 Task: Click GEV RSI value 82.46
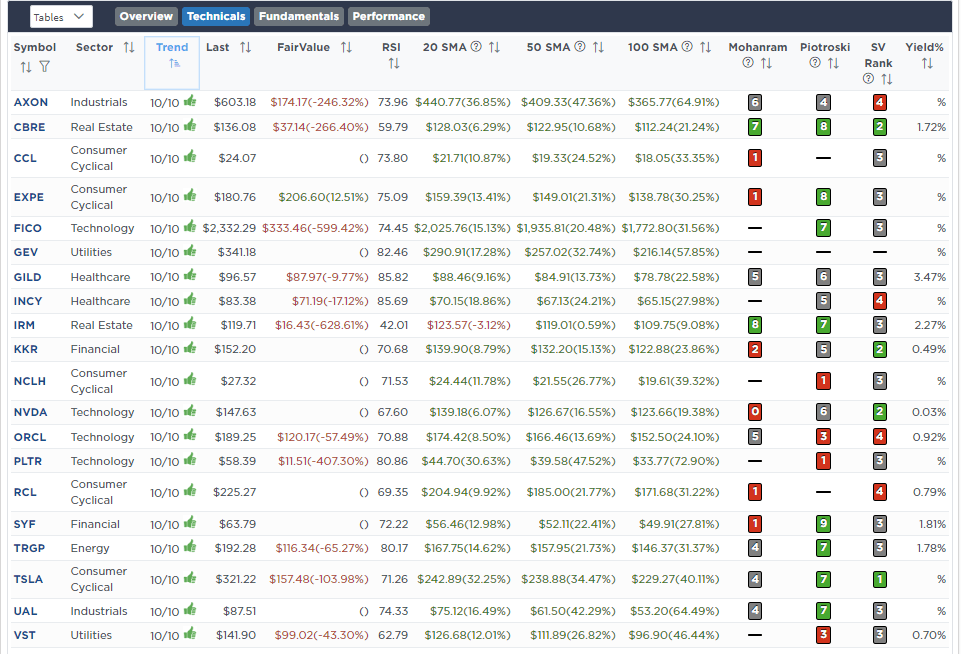click(x=392, y=253)
